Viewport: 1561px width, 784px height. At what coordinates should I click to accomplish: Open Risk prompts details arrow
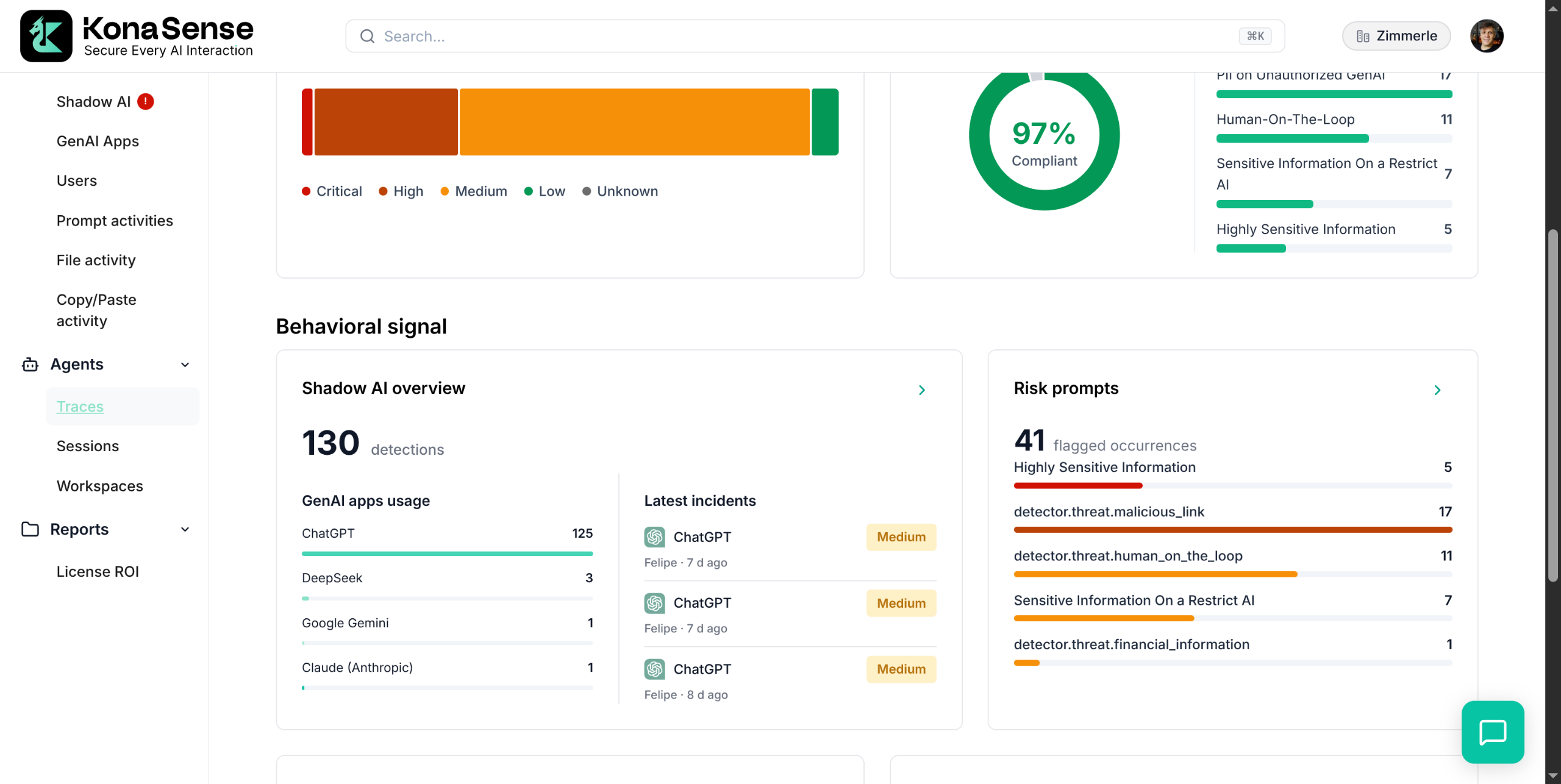1437,390
